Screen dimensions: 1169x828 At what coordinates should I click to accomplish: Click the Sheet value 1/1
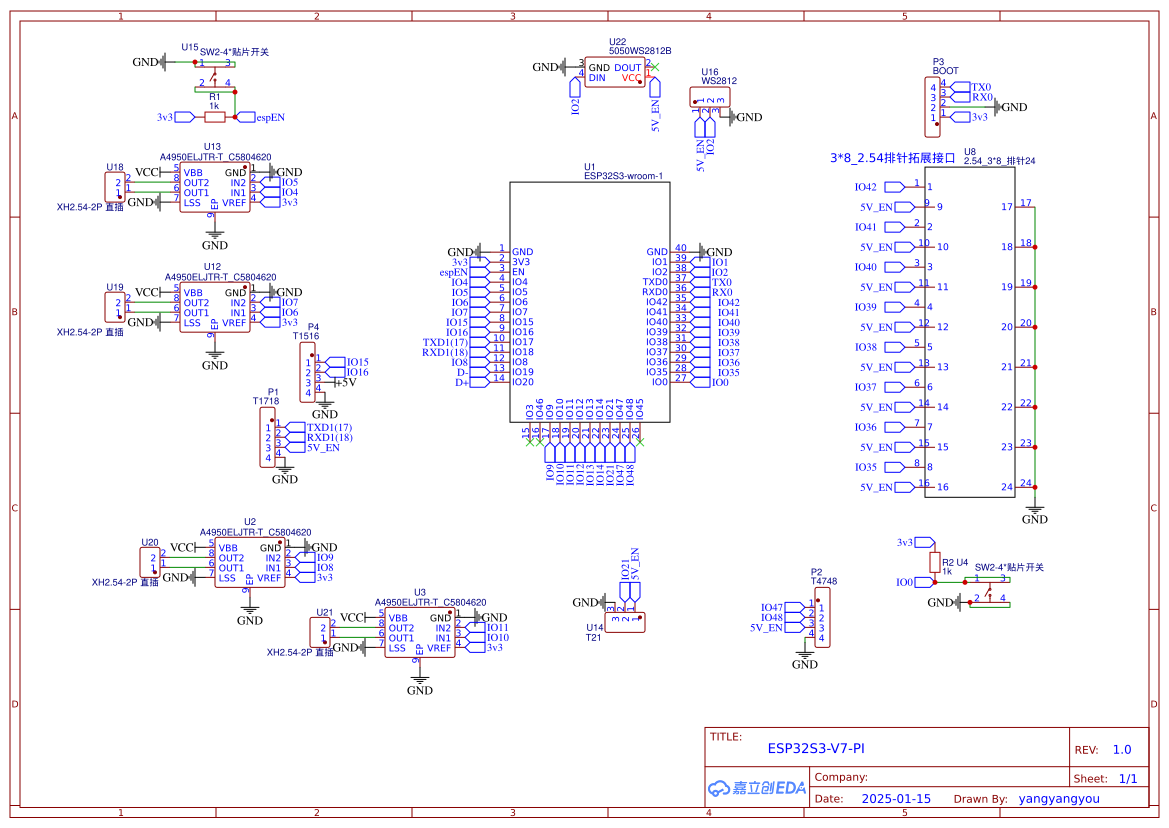1128,779
